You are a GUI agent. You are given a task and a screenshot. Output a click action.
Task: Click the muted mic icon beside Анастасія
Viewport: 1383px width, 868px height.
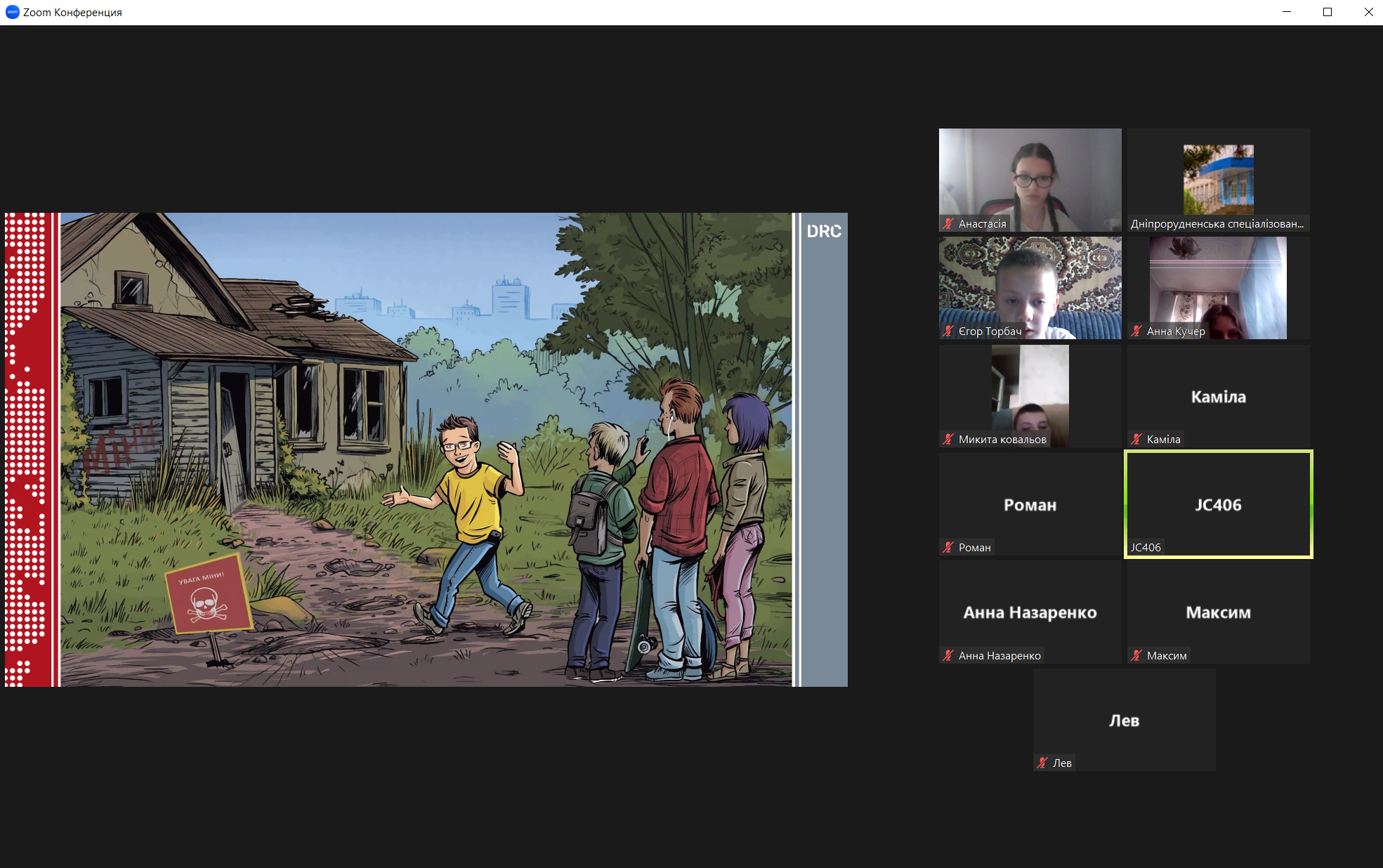coord(948,224)
